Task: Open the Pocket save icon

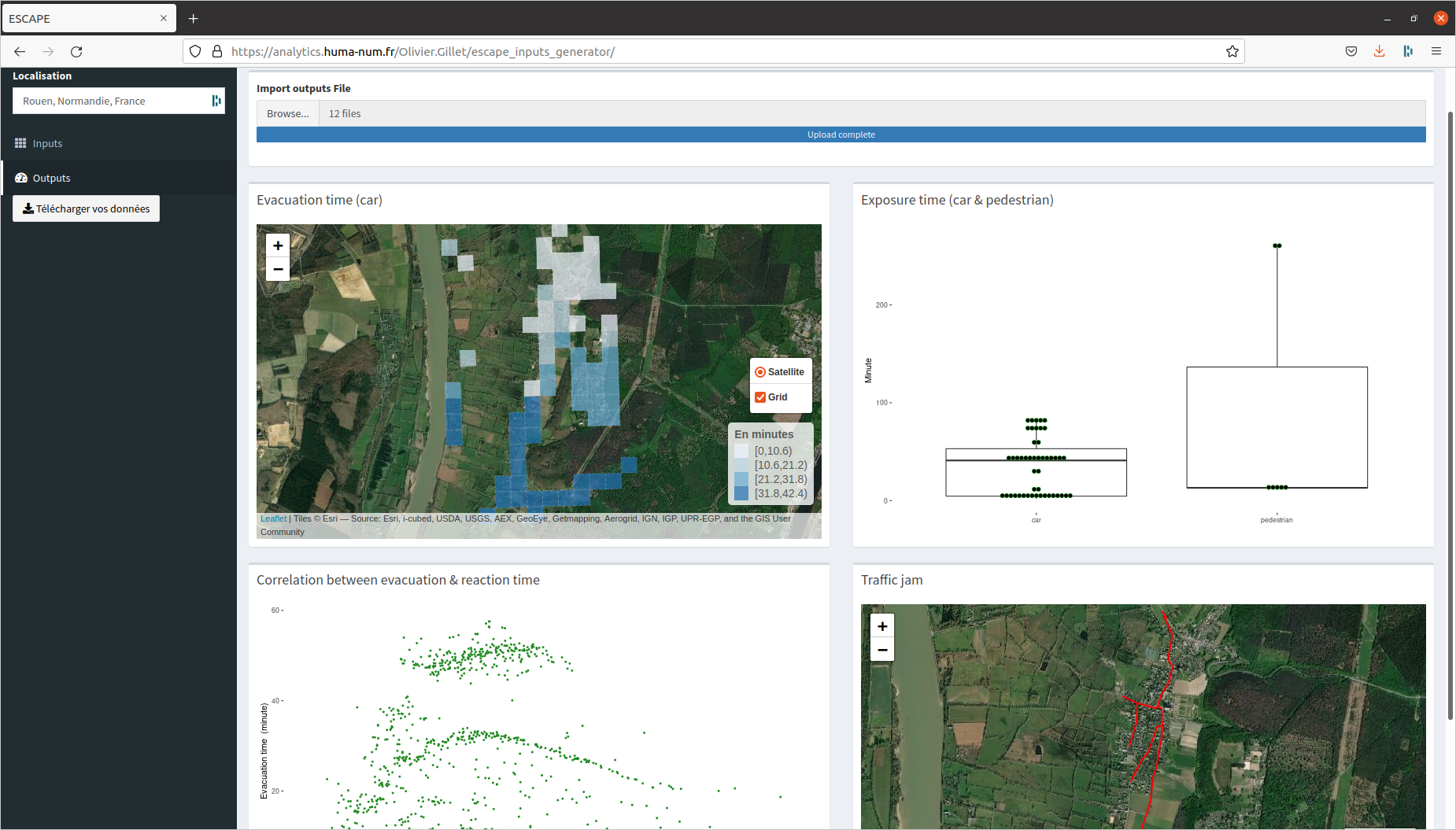Action: pyautogui.click(x=1351, y=51)
